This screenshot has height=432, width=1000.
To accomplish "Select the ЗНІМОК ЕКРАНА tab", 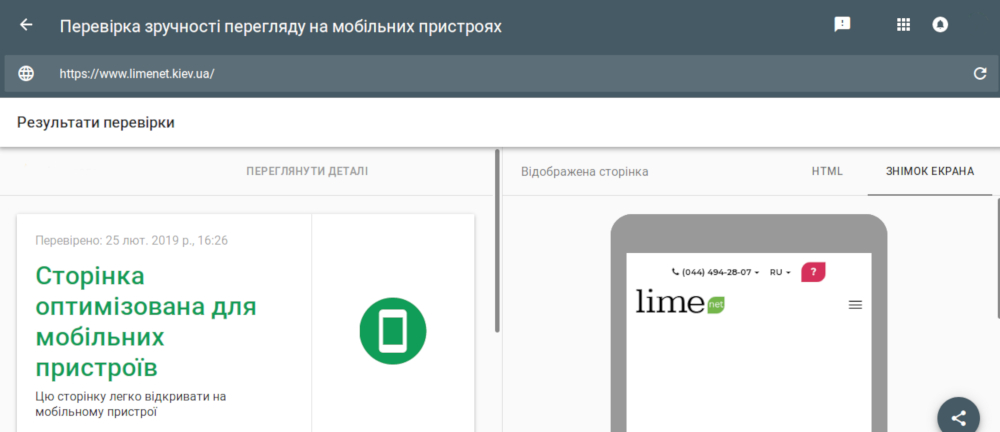I will click(x=930, y=172).
